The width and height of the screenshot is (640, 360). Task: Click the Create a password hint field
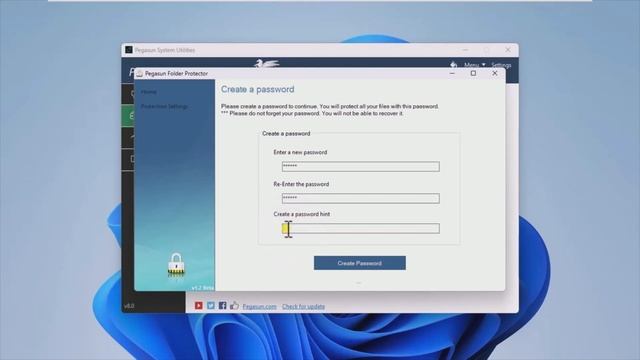tap(360, 228)
